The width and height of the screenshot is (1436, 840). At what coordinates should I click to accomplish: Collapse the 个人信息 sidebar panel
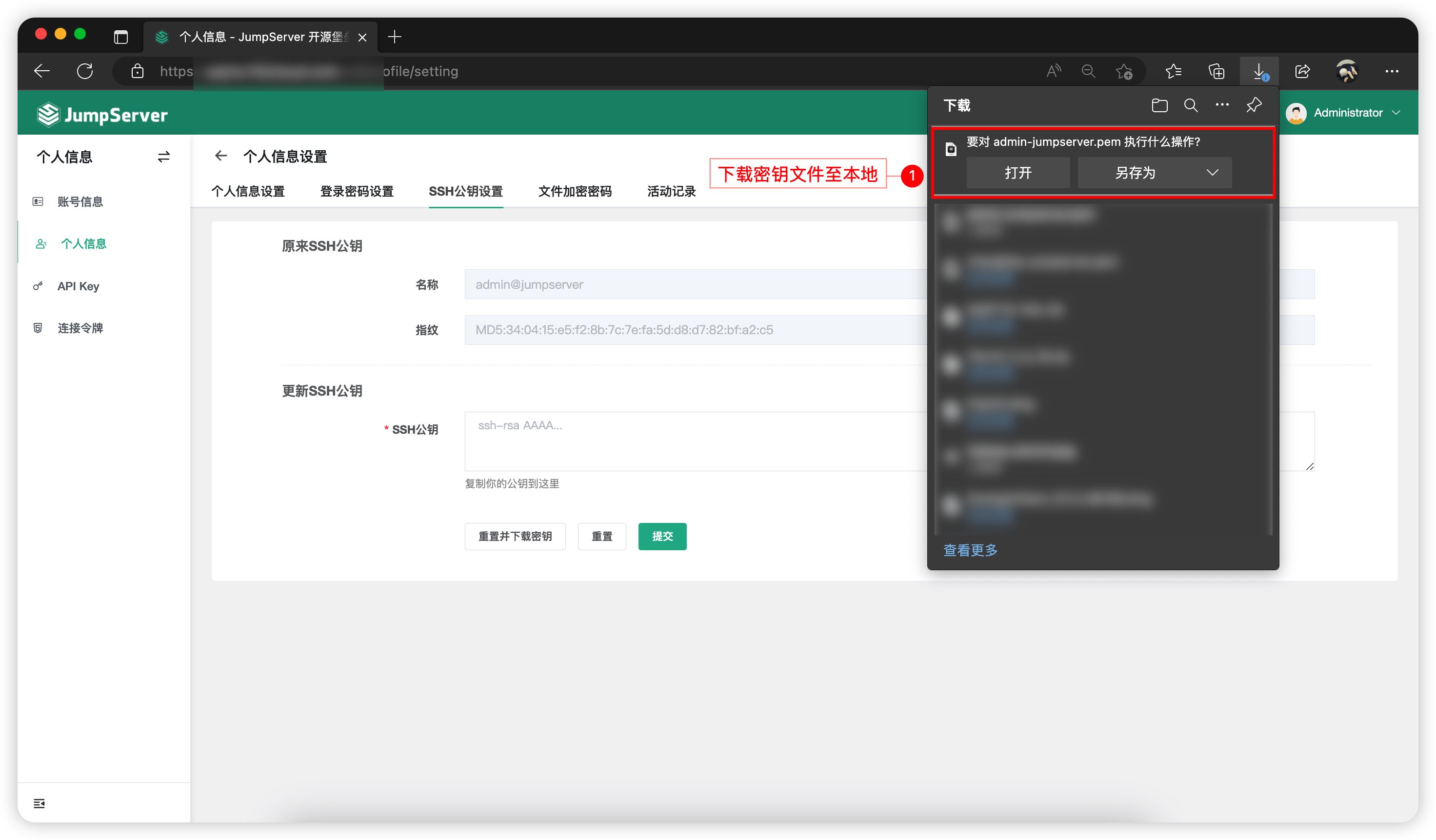point(163,156)
